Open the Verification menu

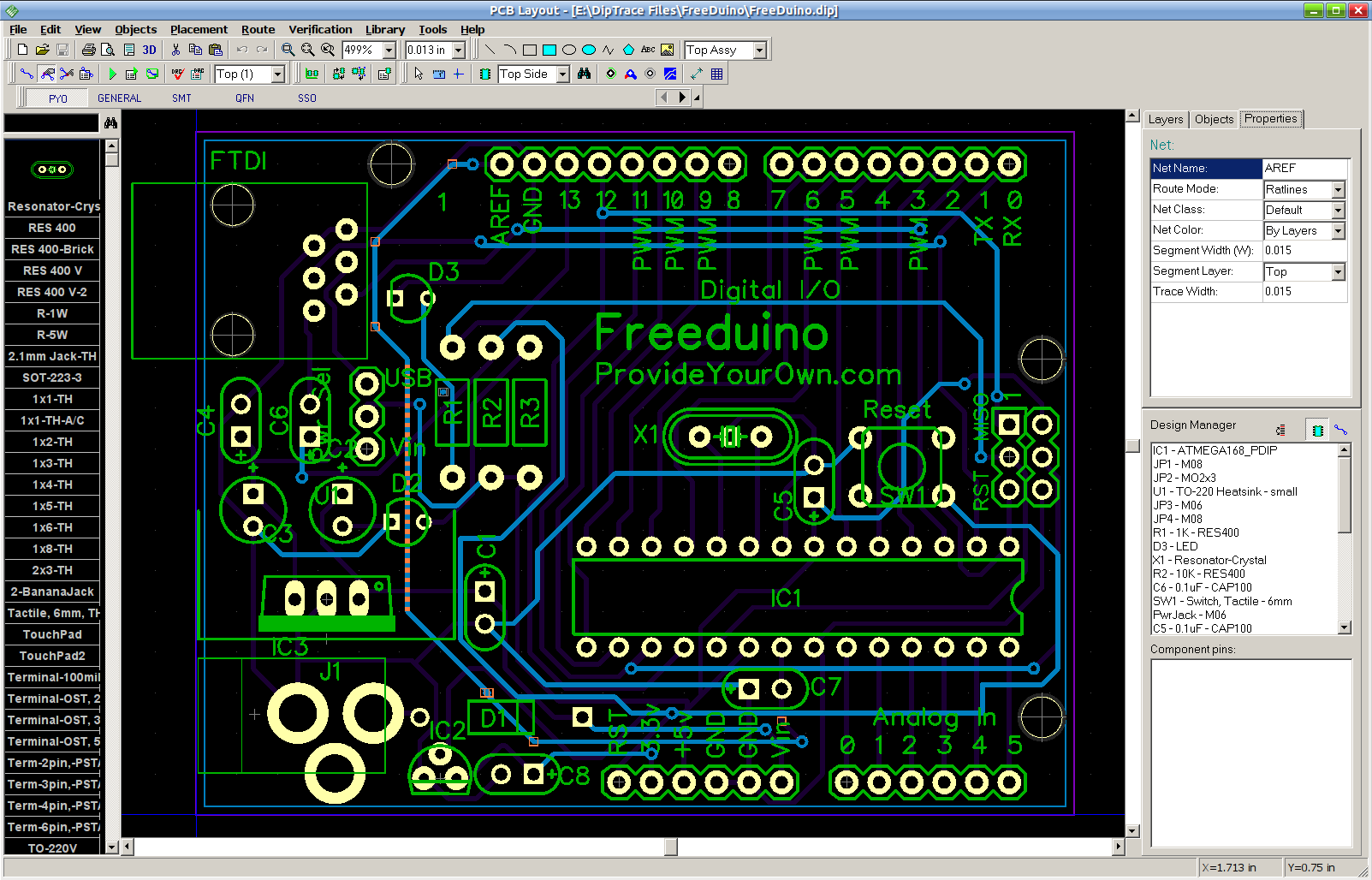coord(320,29)
